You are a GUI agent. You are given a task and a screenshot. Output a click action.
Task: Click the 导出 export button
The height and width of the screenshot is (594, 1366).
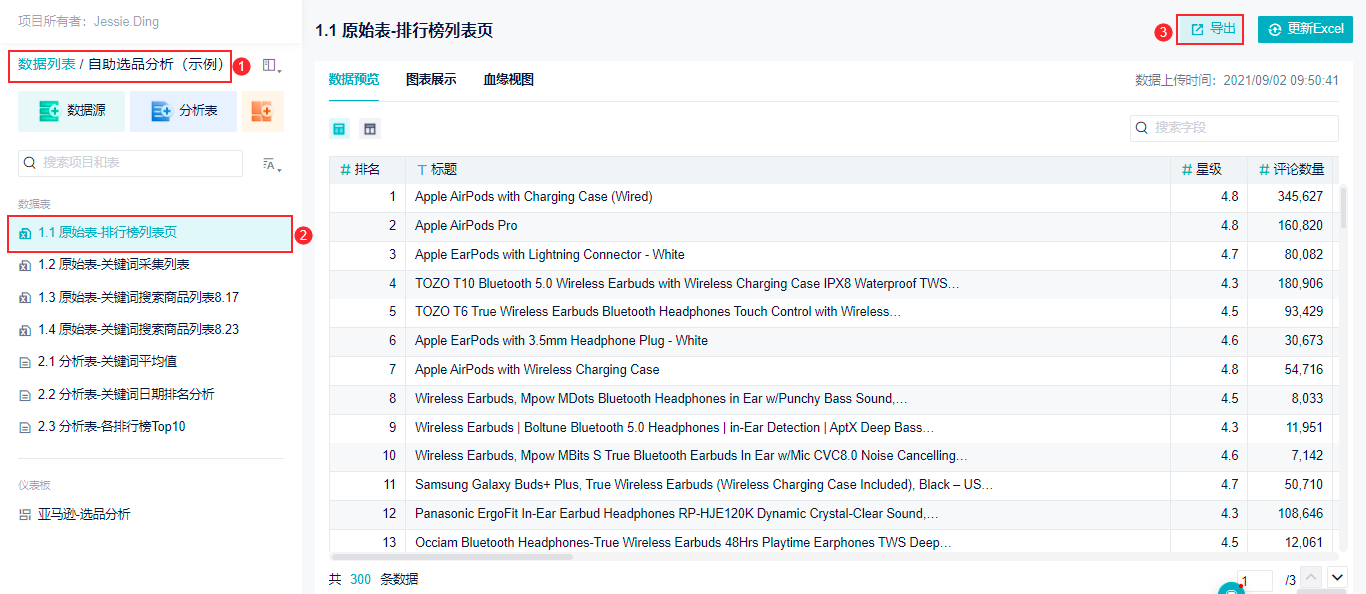click(1210, 29)
